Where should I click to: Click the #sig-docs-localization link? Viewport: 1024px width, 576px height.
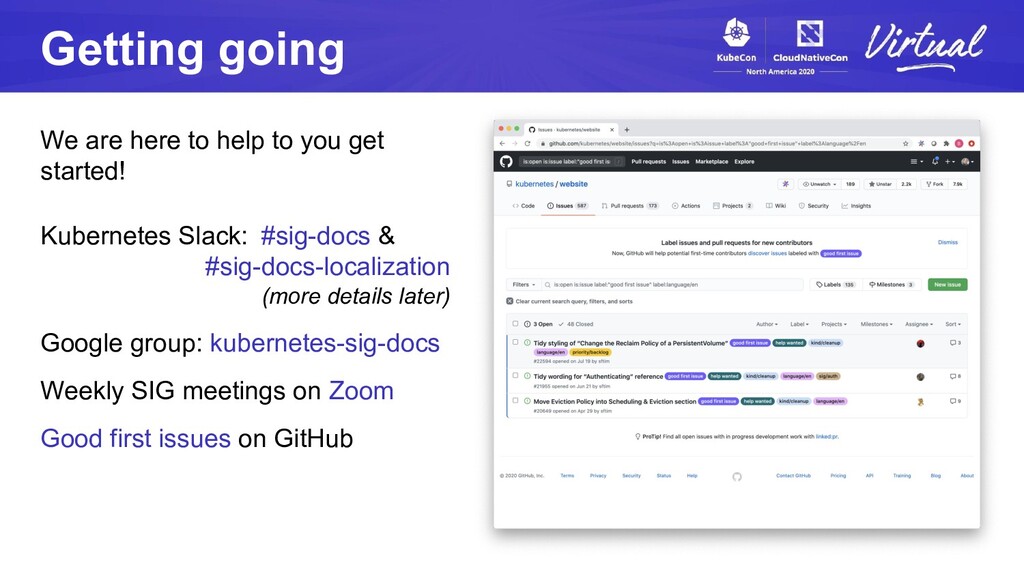(327, 266)
